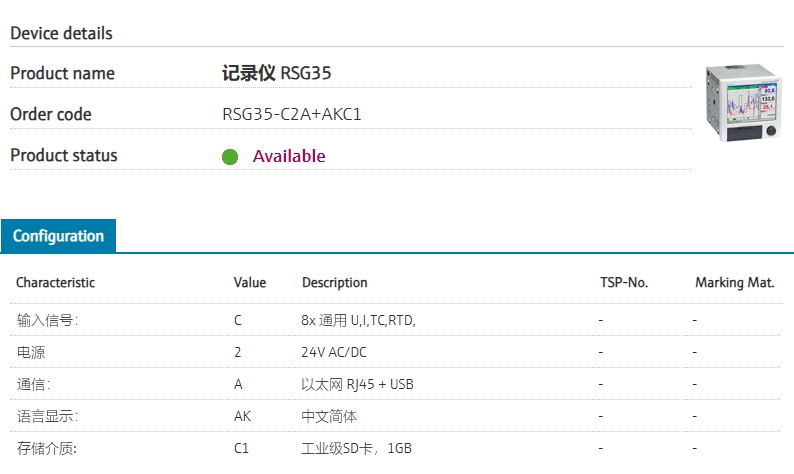This screenshot has width=794, height=474.
Task: Select the 存储介质 characteristic row
Action: pyautogui.click(x=47, y=448)
